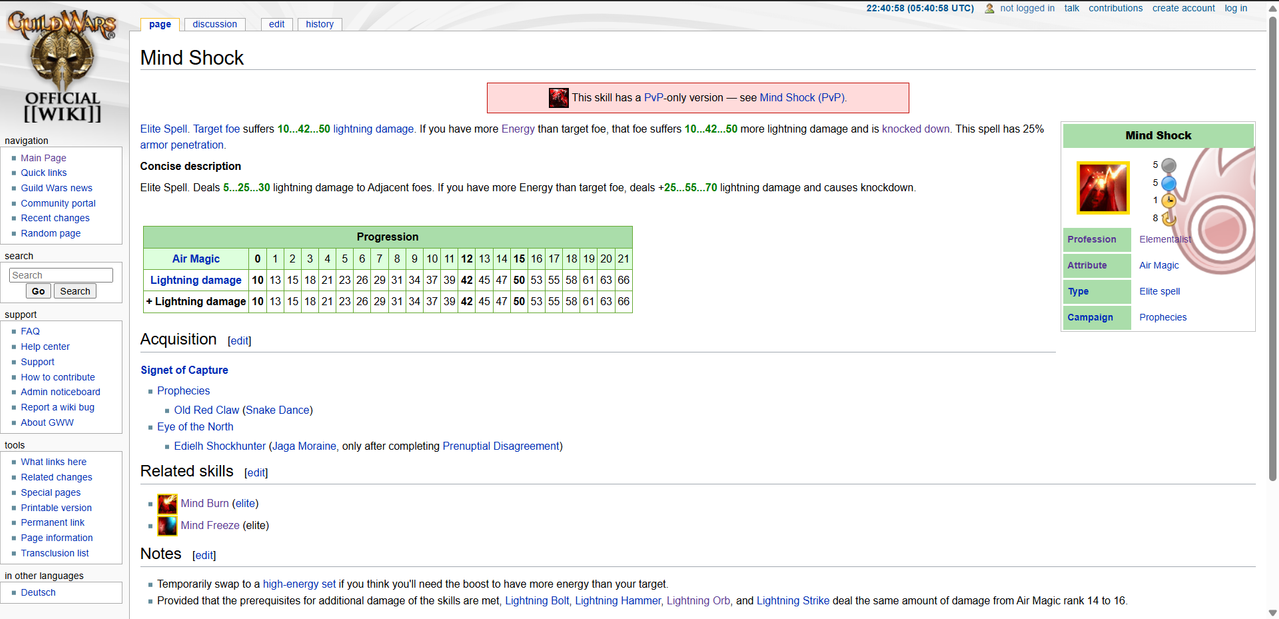Image resolution: width=1279 pixels, height=619 pixels.
Task: Click the Mind Freeze skill icon
Action: [167, 525]
